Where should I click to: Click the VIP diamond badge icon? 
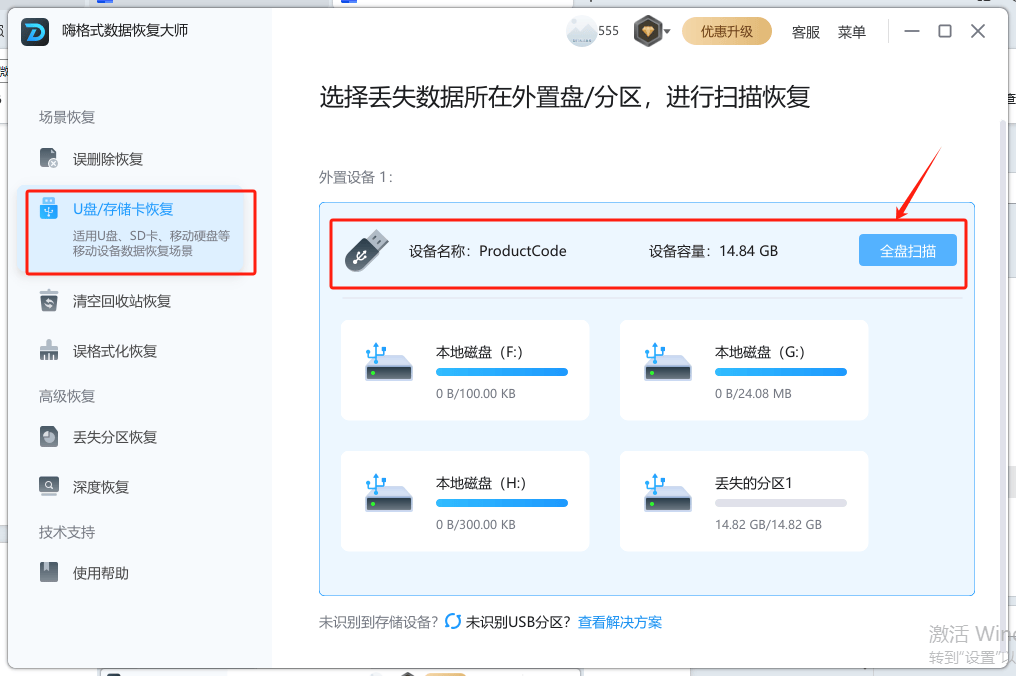647,31
